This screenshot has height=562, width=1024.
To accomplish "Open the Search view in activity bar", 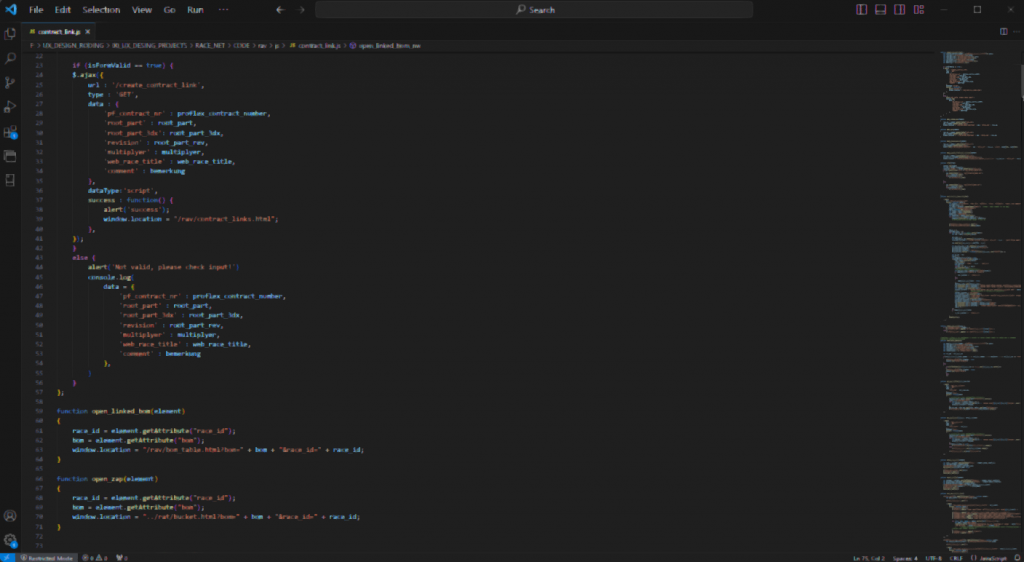I will (10, 59).
